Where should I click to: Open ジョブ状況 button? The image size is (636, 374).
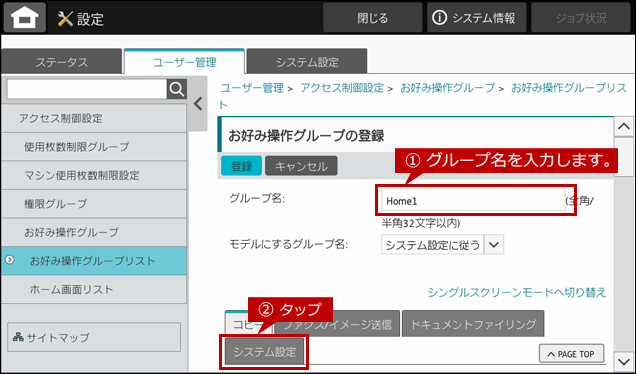[581, 18]
